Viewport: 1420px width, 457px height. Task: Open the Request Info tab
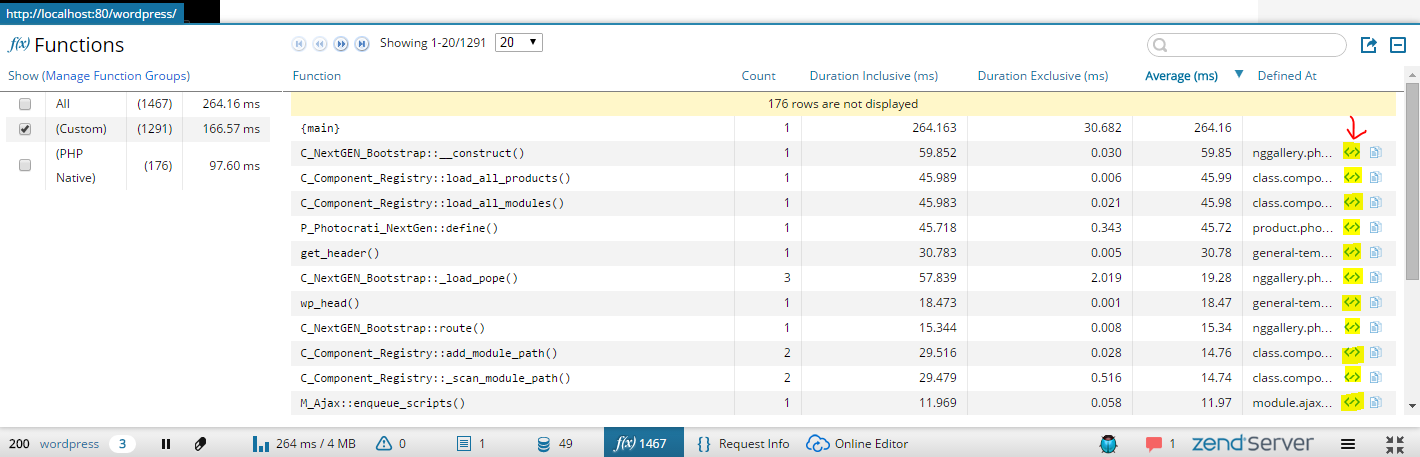click(x=743, y=443)
